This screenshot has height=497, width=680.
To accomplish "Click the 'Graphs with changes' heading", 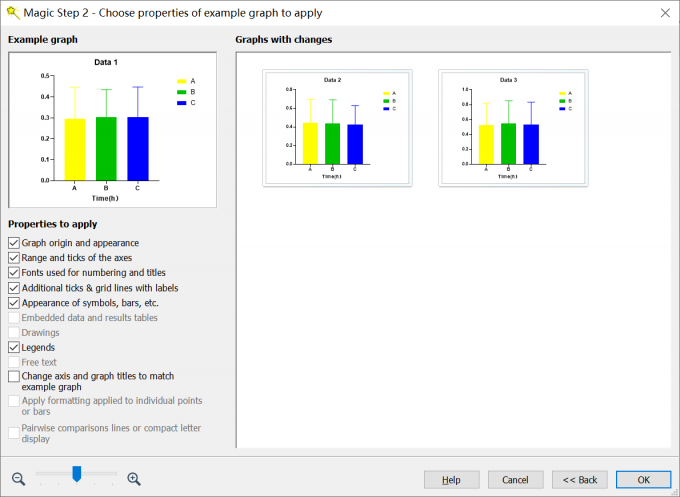I will click(x=284, y=39).
